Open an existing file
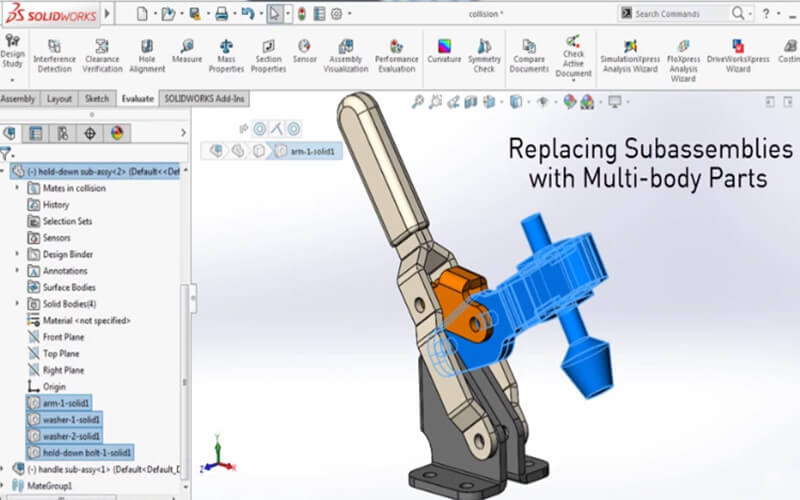This screenshot has height=500, width=800. coord(168,14)
